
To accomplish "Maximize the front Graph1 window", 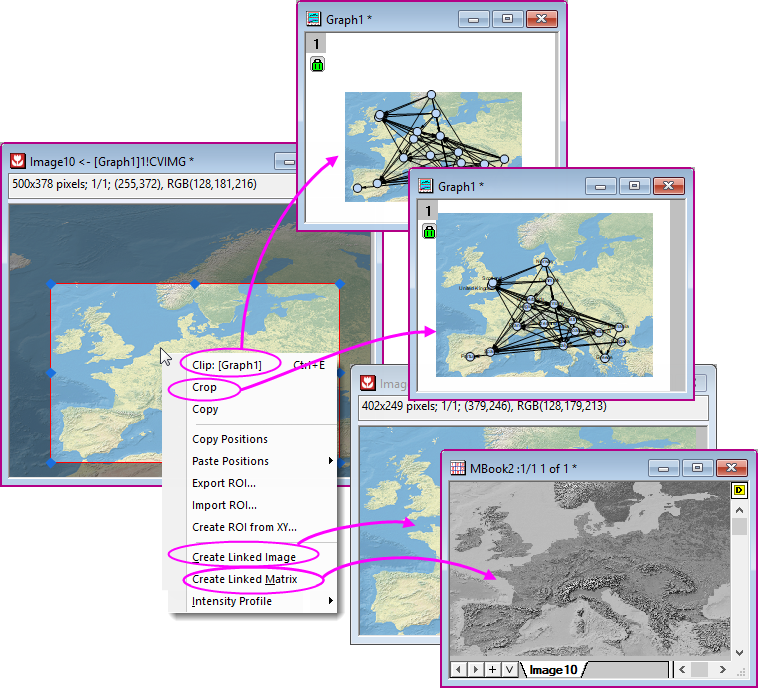I will coord(634,186).
